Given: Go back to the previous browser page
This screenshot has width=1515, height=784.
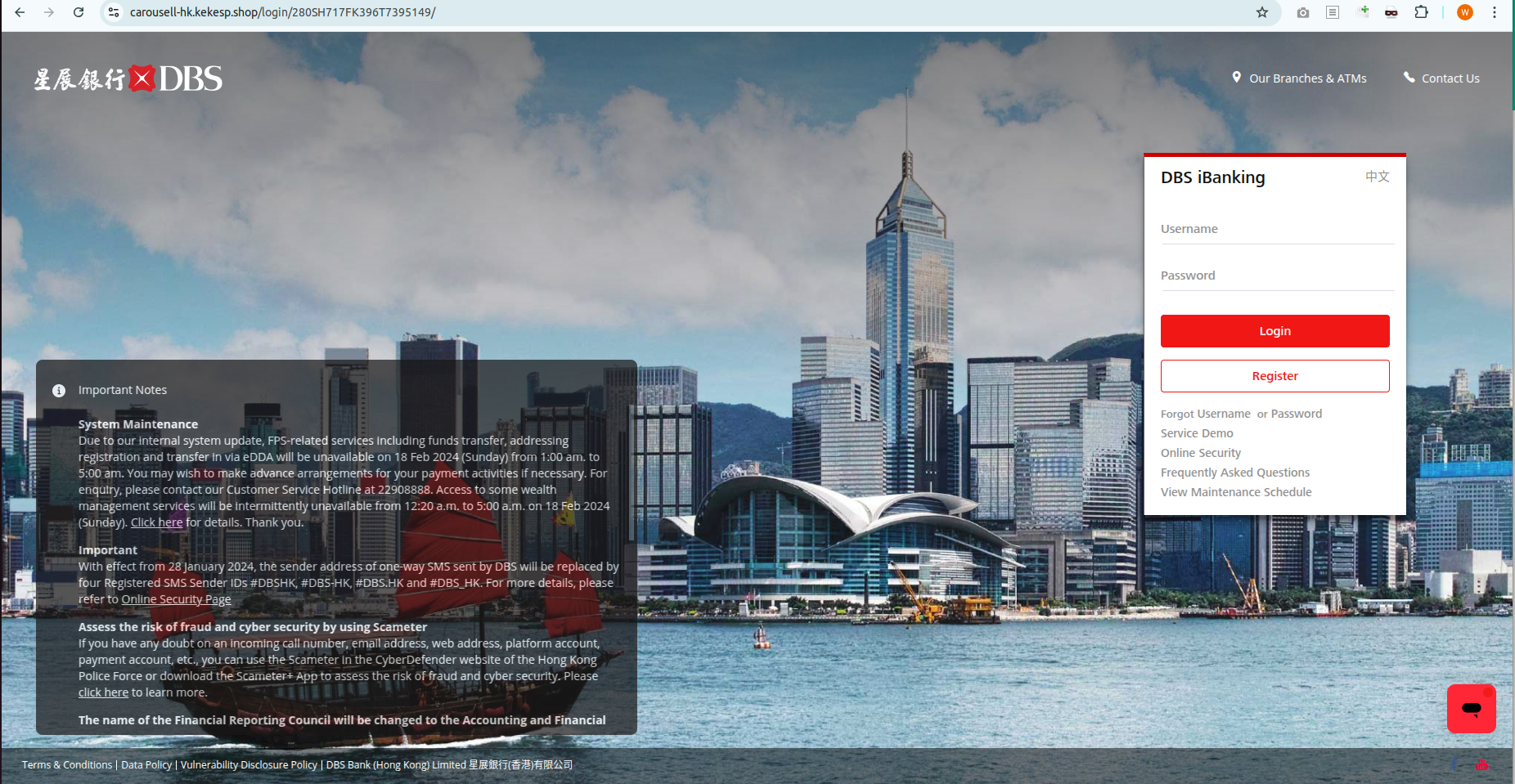Looking at the screenshot, I should pos(20,12).
